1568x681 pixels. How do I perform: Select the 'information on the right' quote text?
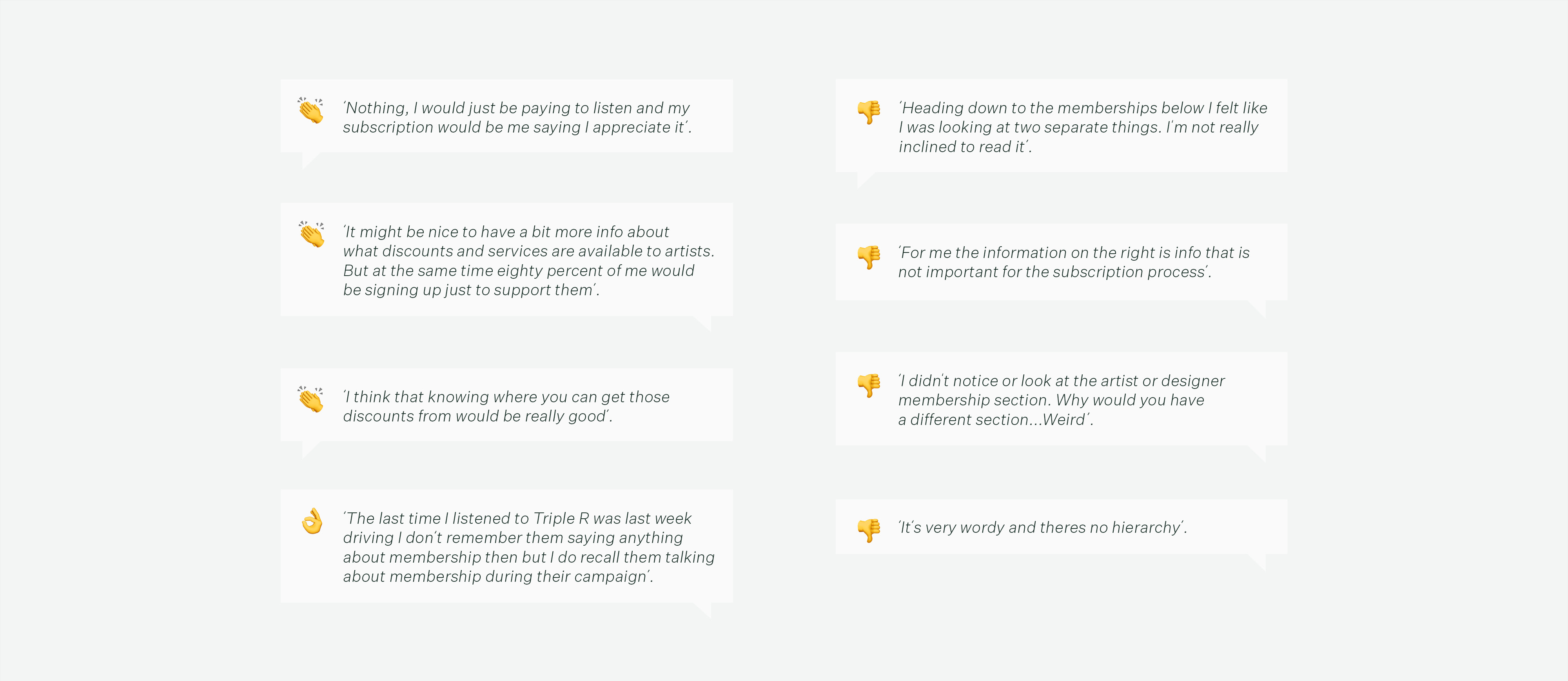coord(1074,262)
